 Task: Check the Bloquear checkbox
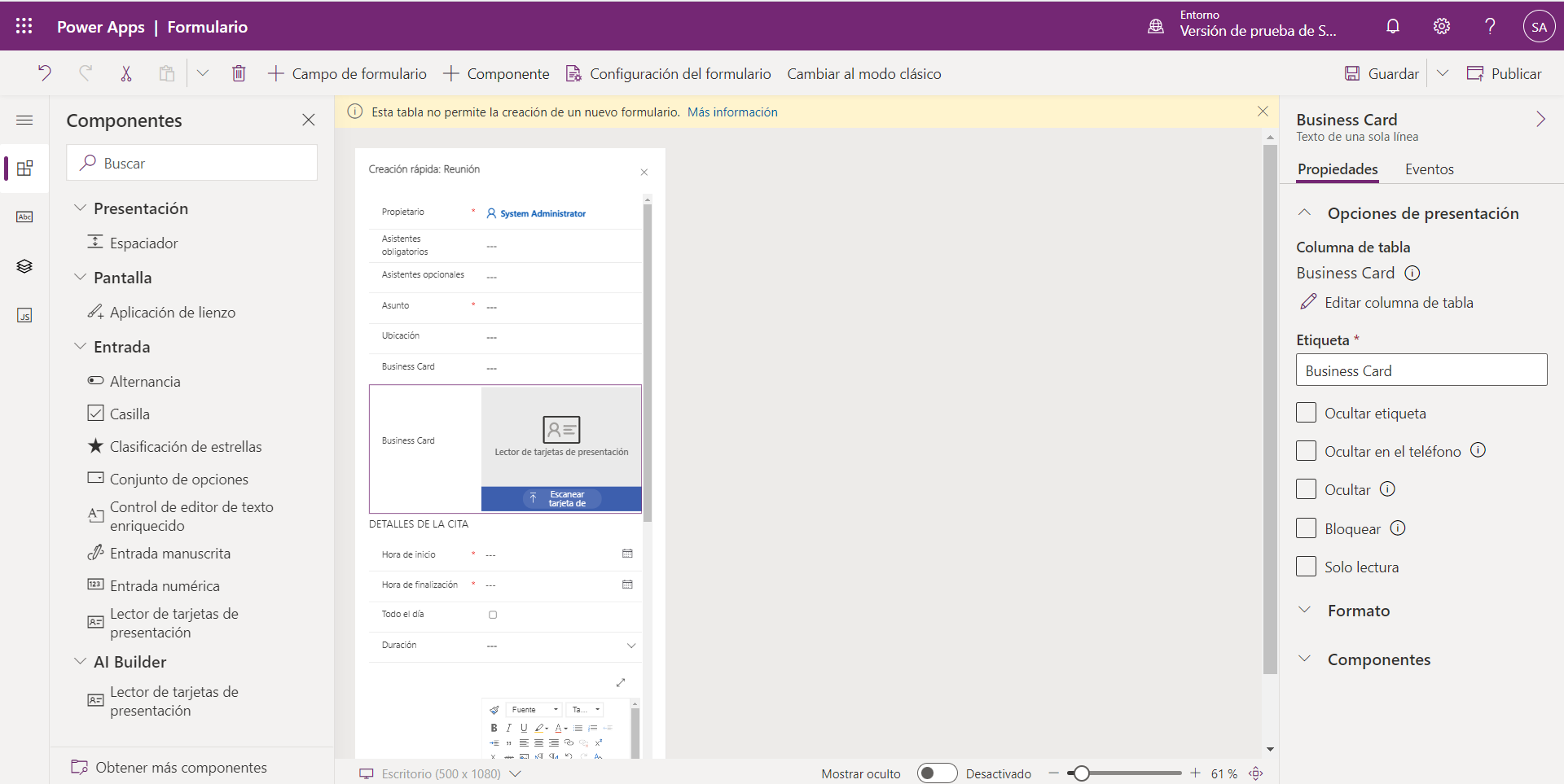[x=1306, y=528]
